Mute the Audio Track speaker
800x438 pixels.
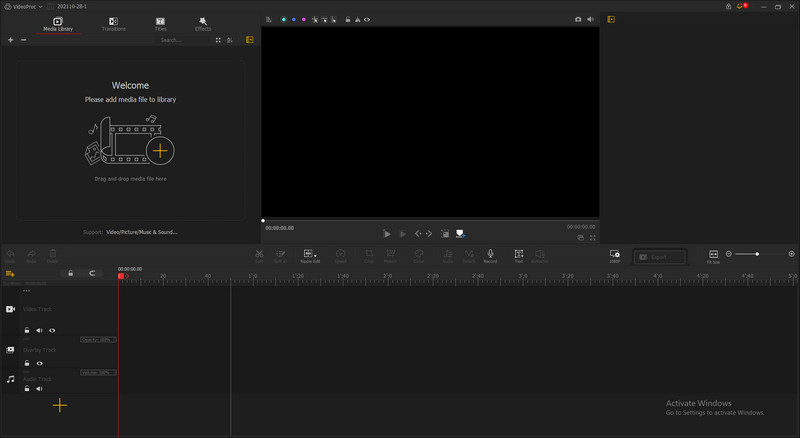pos(39,388)
